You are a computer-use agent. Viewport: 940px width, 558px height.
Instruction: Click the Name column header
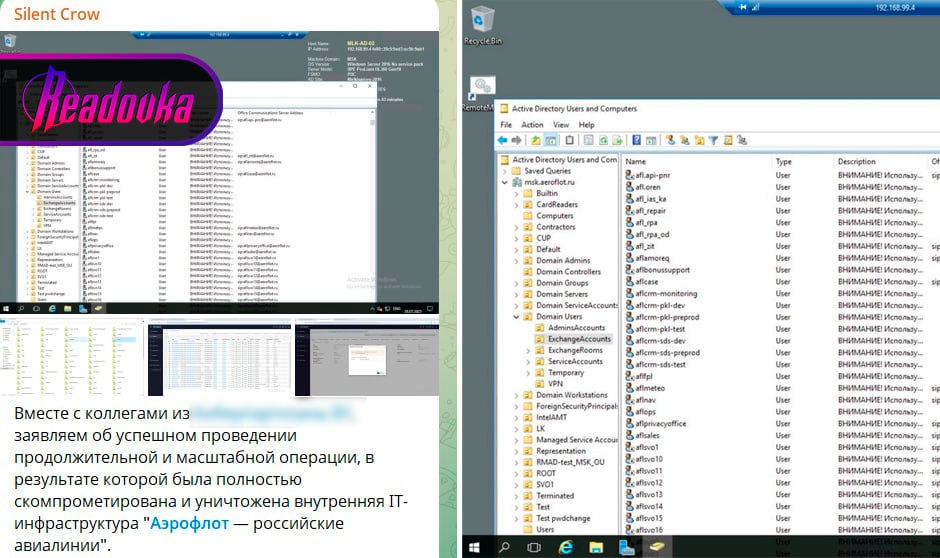click(x=635, y=161)
